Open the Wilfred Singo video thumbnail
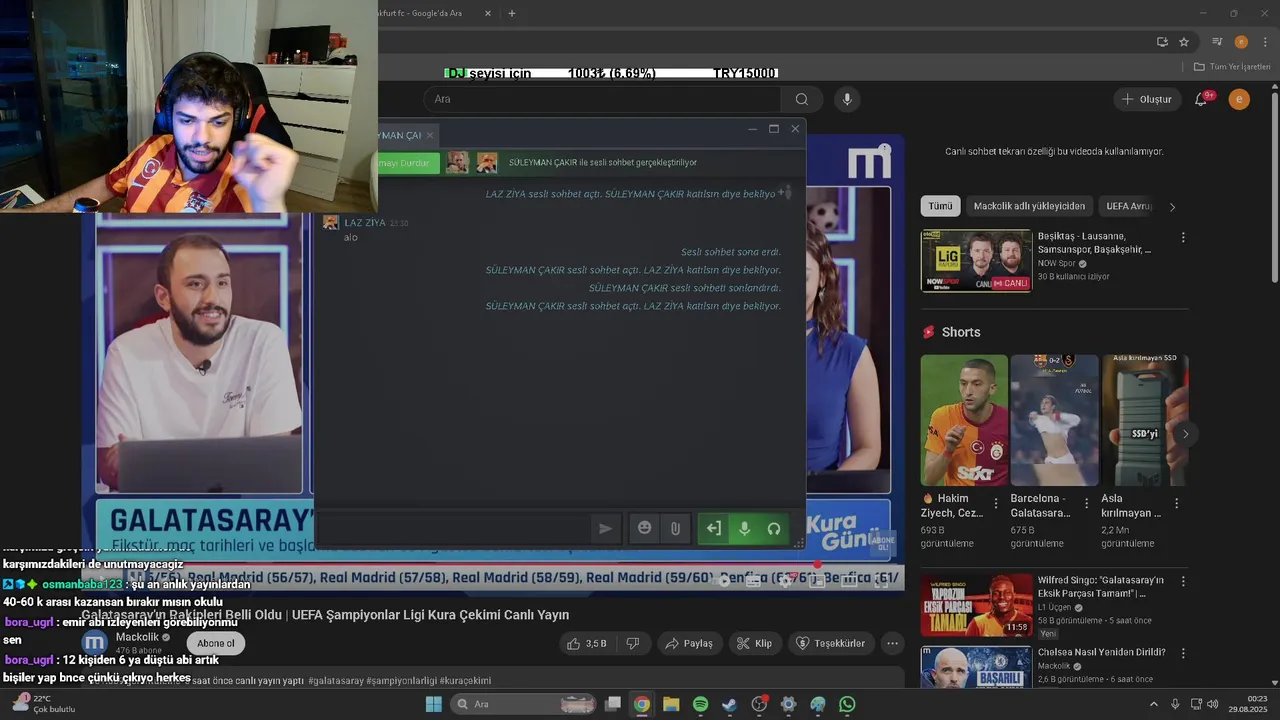The image size is (1280, 720). pyautogui.click(x=976, y=605)
